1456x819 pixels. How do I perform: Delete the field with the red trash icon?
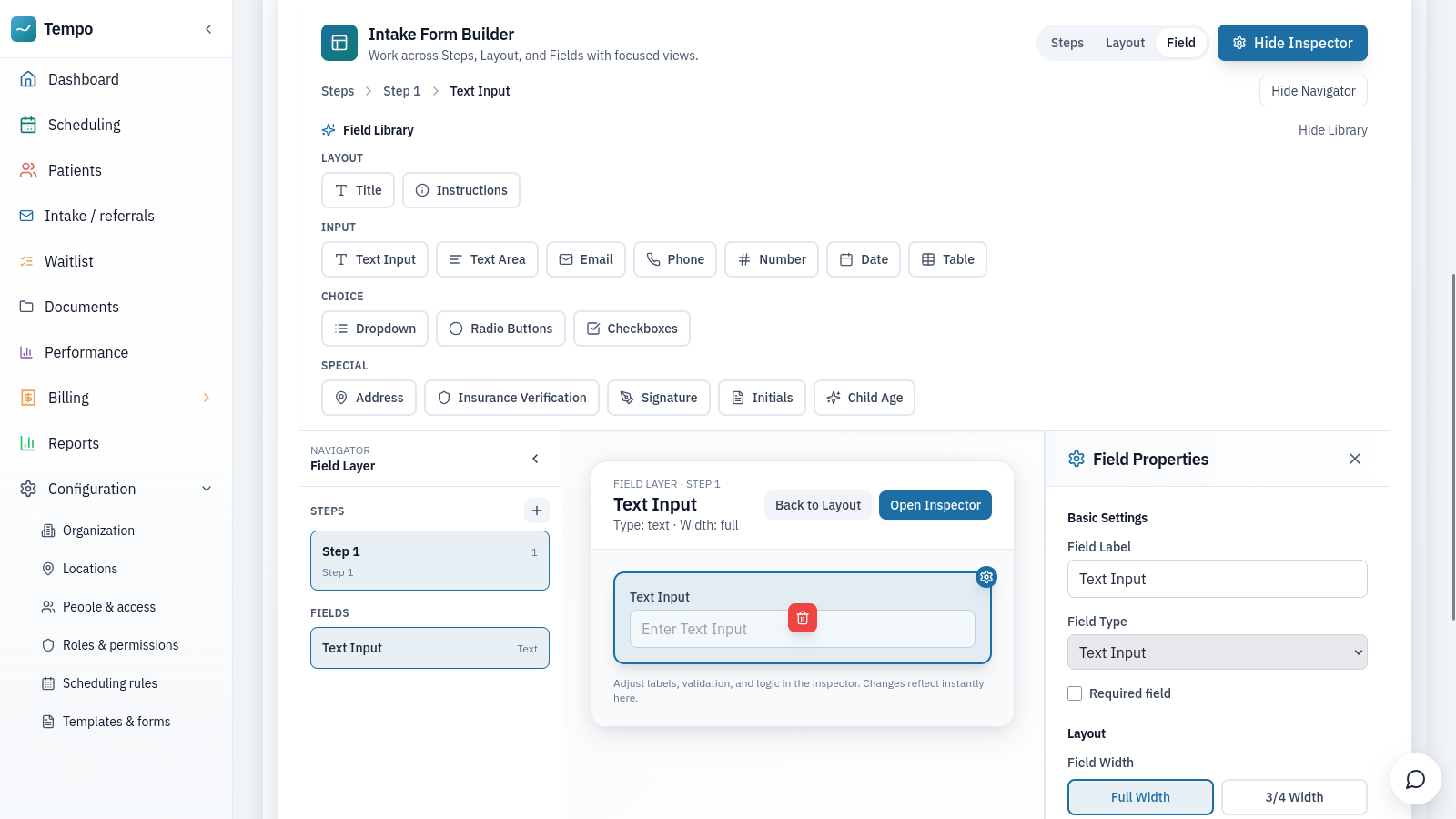[803, 618]
